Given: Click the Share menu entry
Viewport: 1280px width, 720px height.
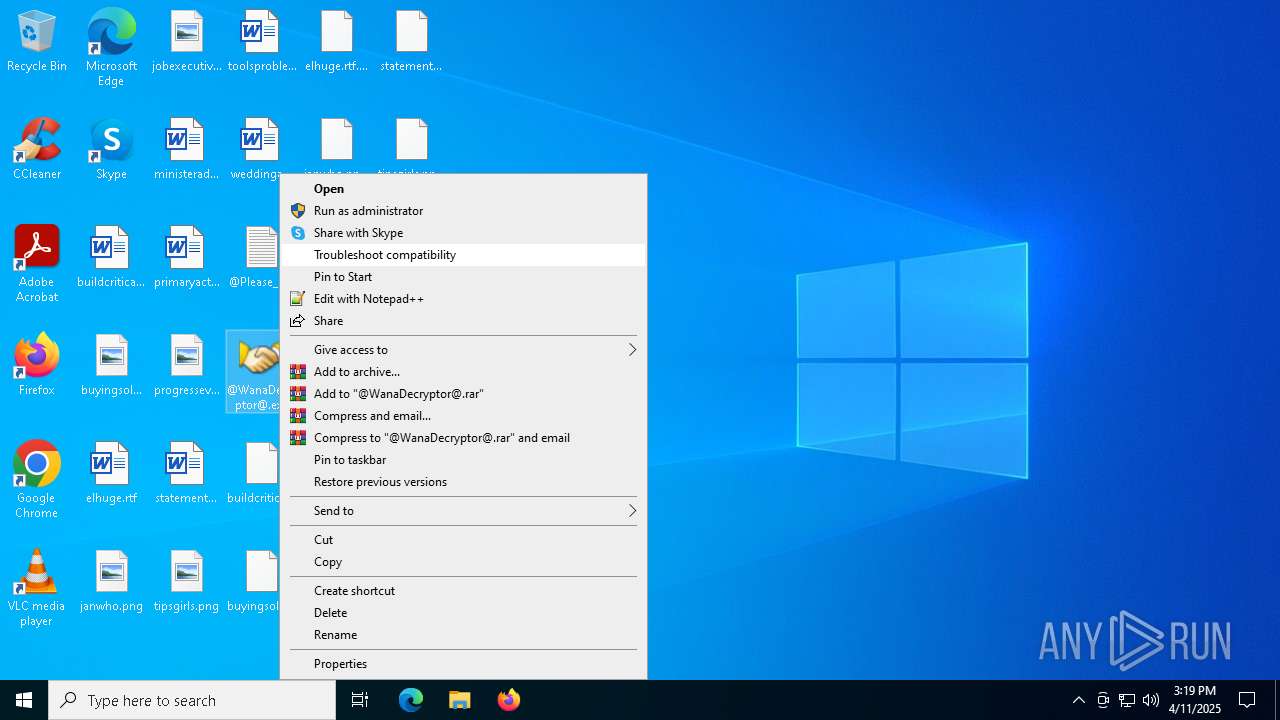Looking at the screenshot, I should tap(463, 321).
